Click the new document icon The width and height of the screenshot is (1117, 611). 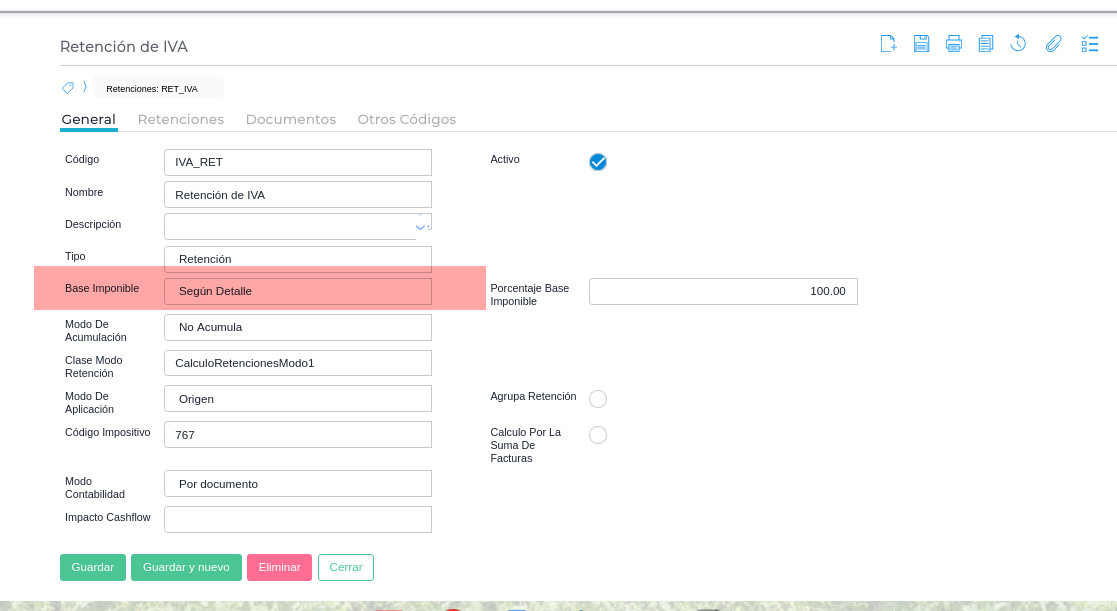pyautogui.click(x=888, y=43)
